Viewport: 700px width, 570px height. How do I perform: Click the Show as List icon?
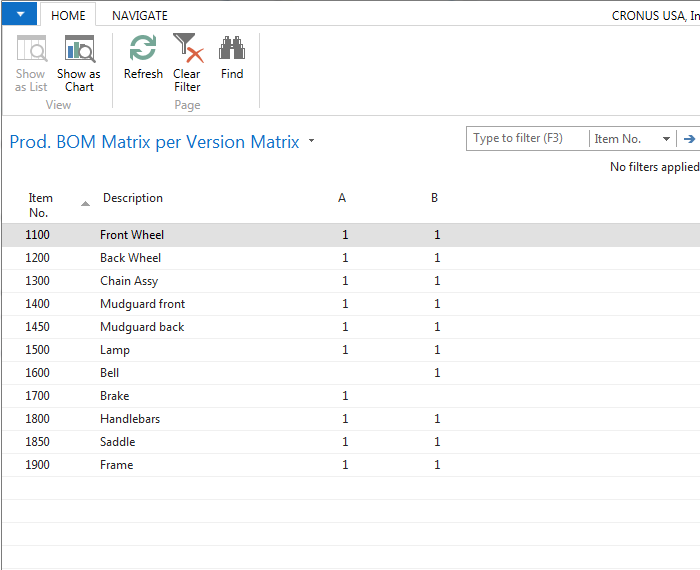pyautogui.click(x=31, y=48)
